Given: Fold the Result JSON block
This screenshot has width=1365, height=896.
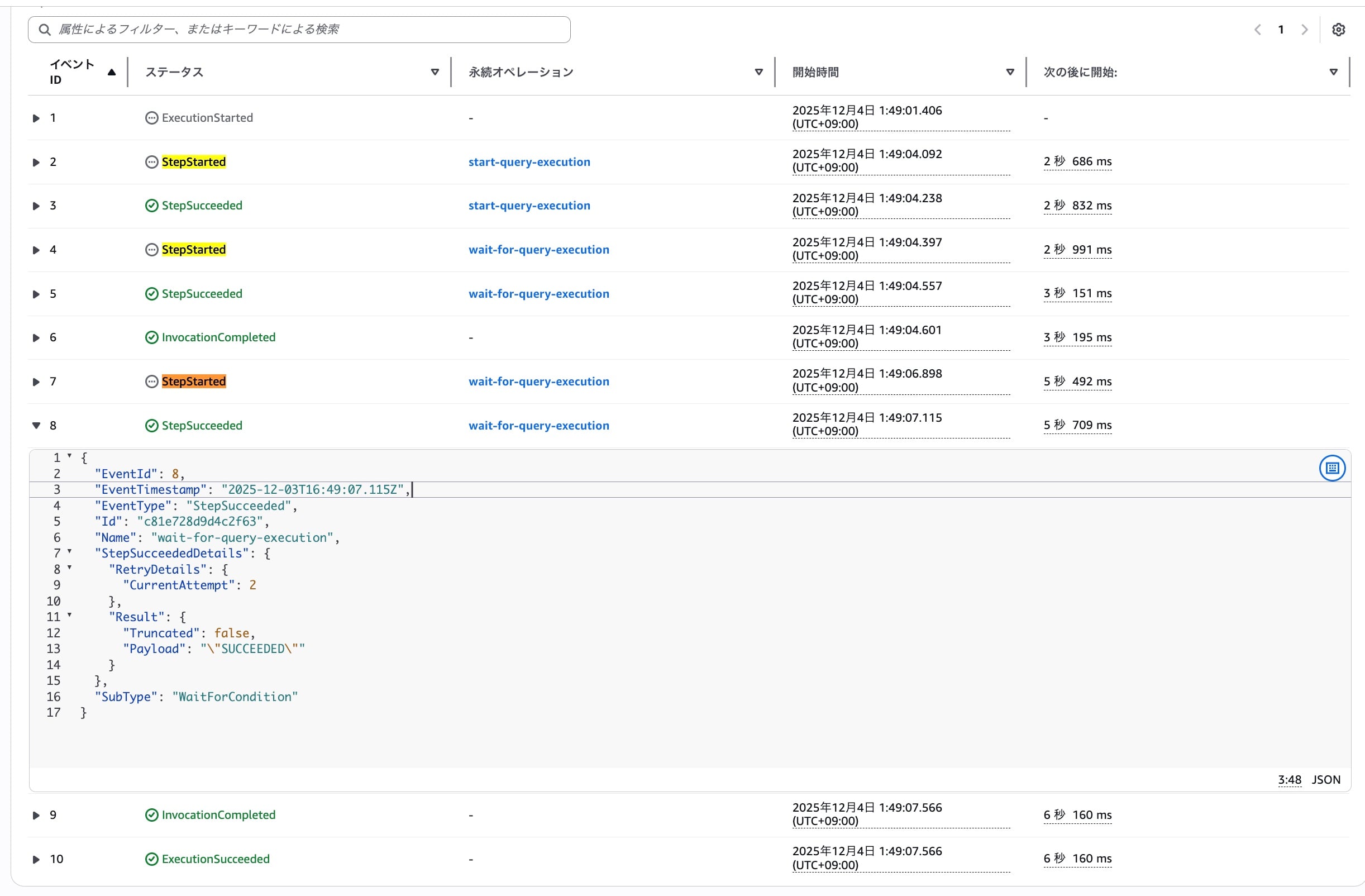Looking at the screenshot, I should [x=69, y=616].
